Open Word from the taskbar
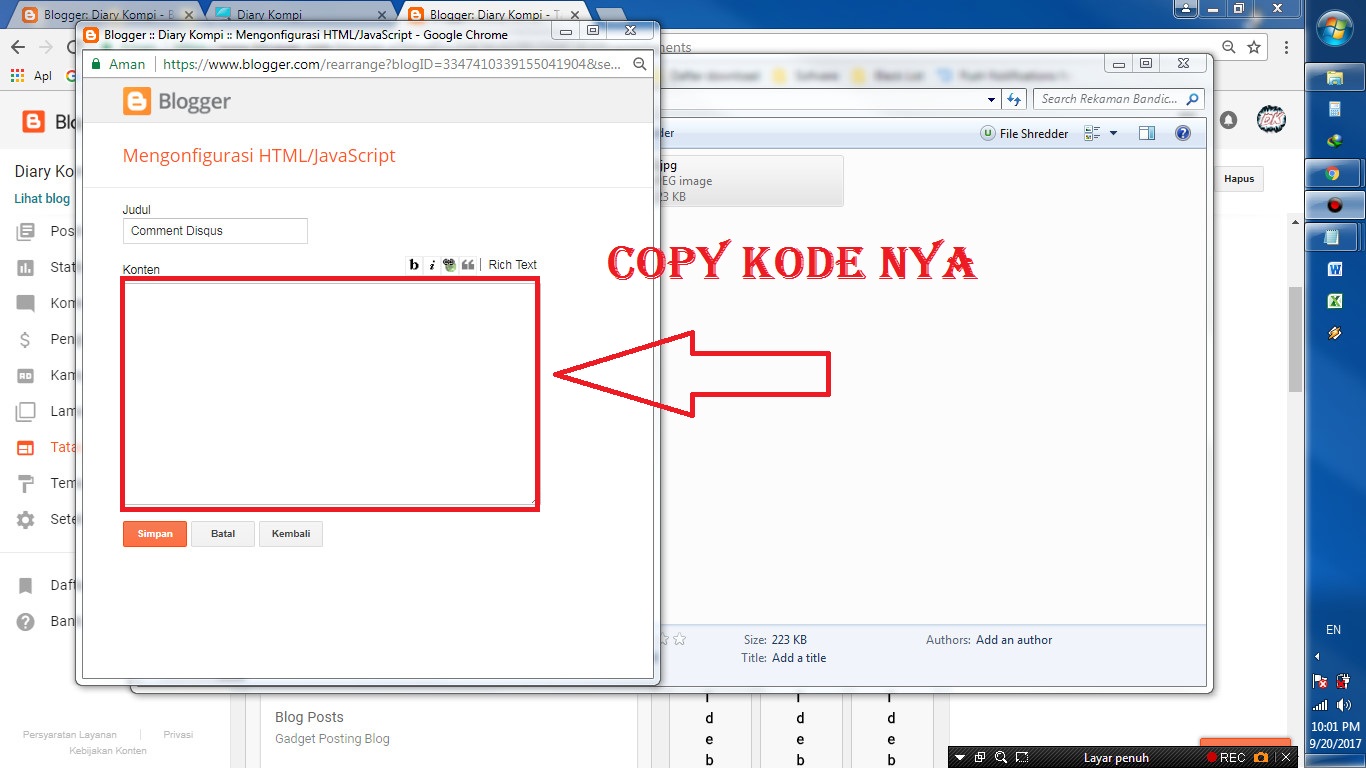1366x768 pixels. tap(1334, 269)
